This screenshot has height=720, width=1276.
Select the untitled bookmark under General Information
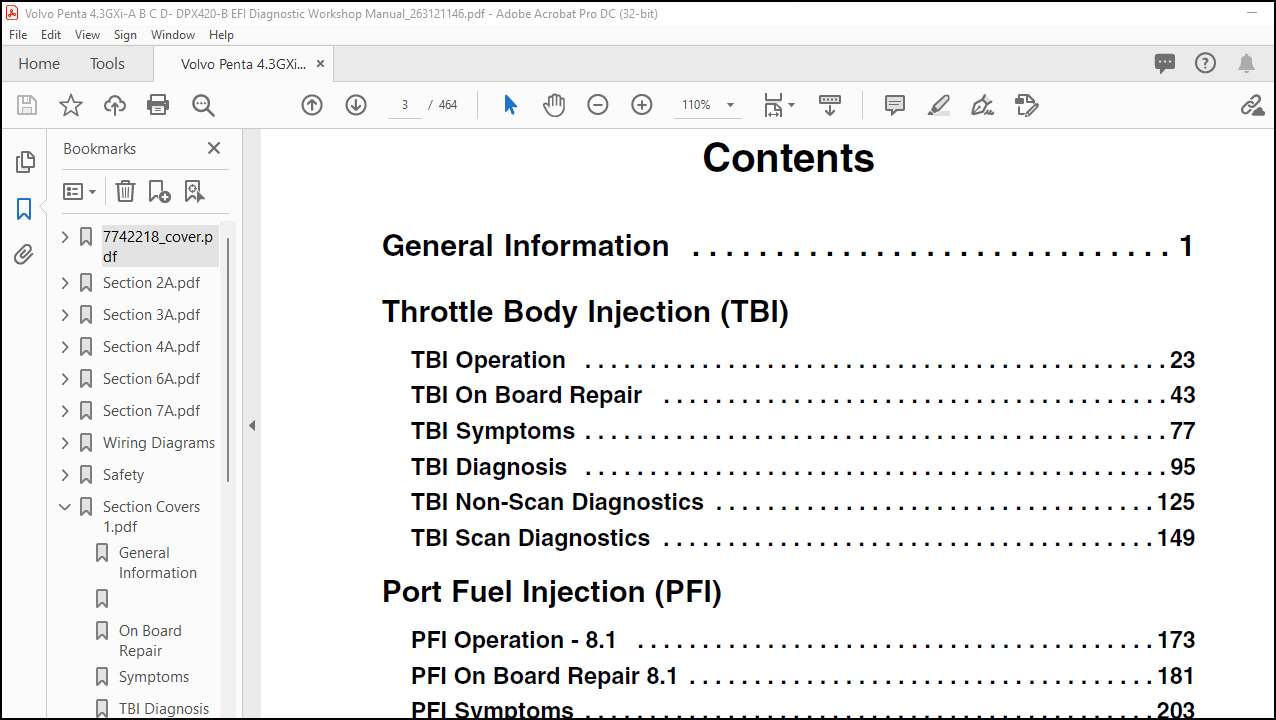coord(102,599)
